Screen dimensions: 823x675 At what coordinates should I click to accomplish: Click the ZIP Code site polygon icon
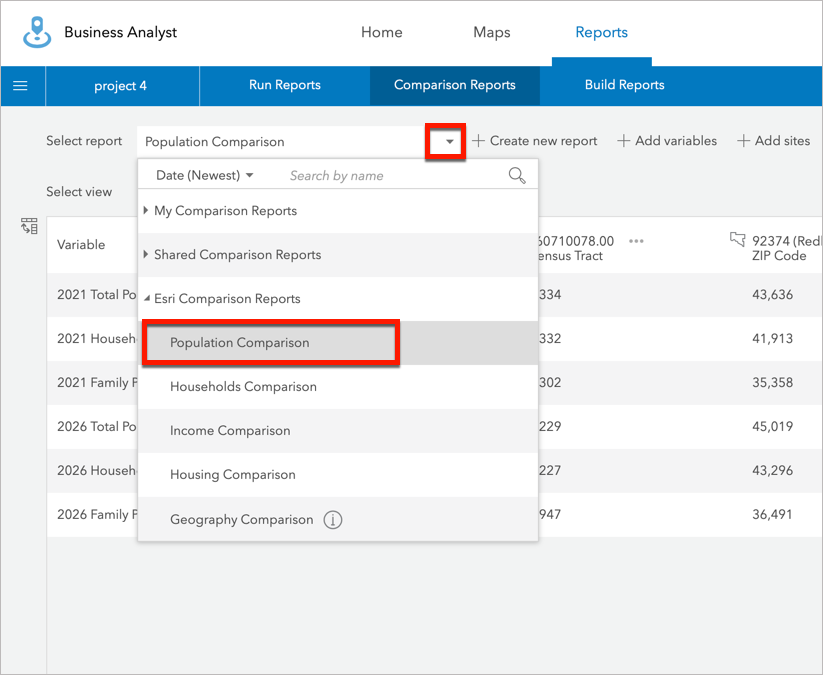point(738,240)
